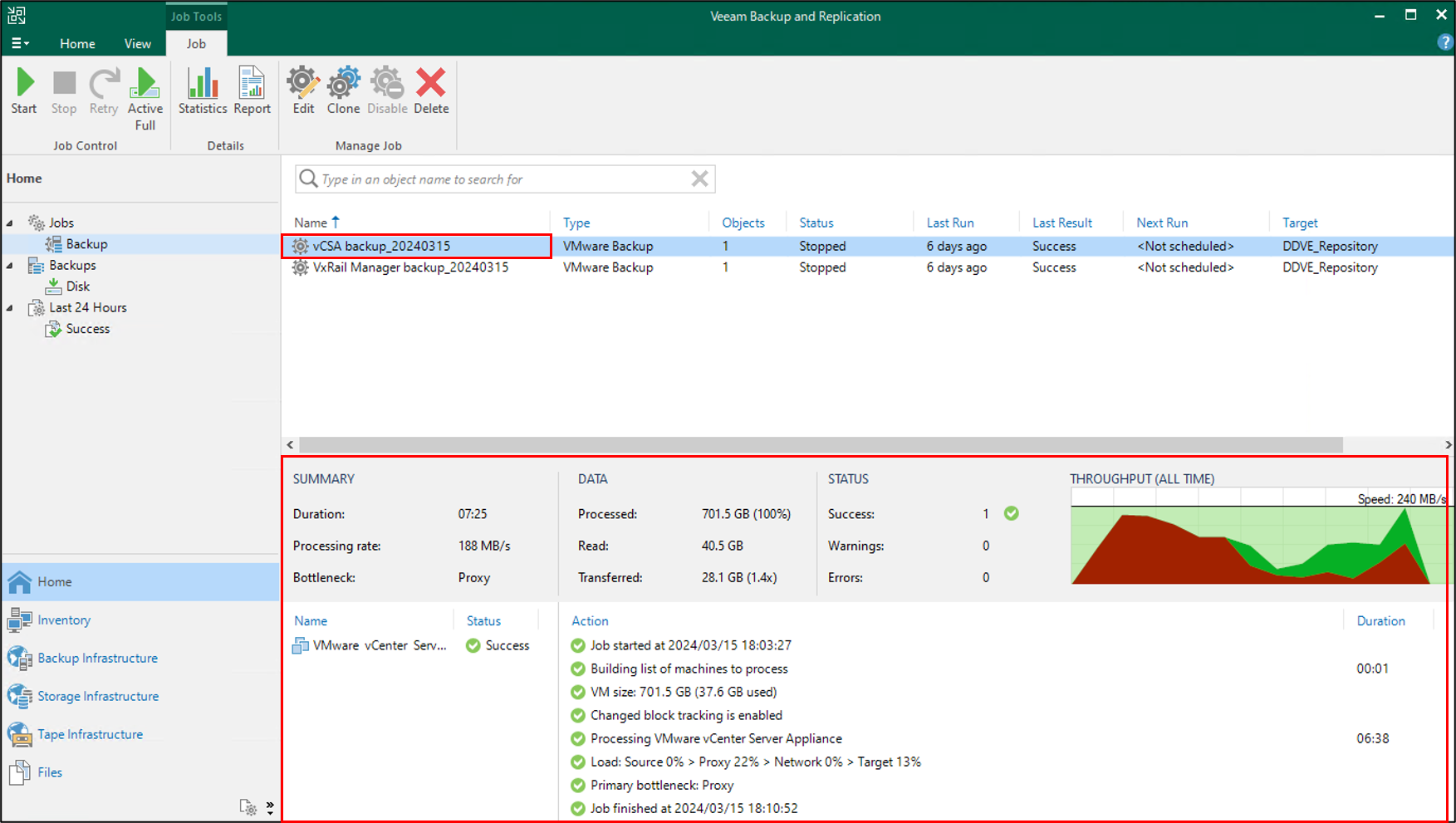Viewport: 1456px width, 823px height.
Task: Click 'Job started at 2024/03/15 18:03:27' entry
Action: pos(691,645)
